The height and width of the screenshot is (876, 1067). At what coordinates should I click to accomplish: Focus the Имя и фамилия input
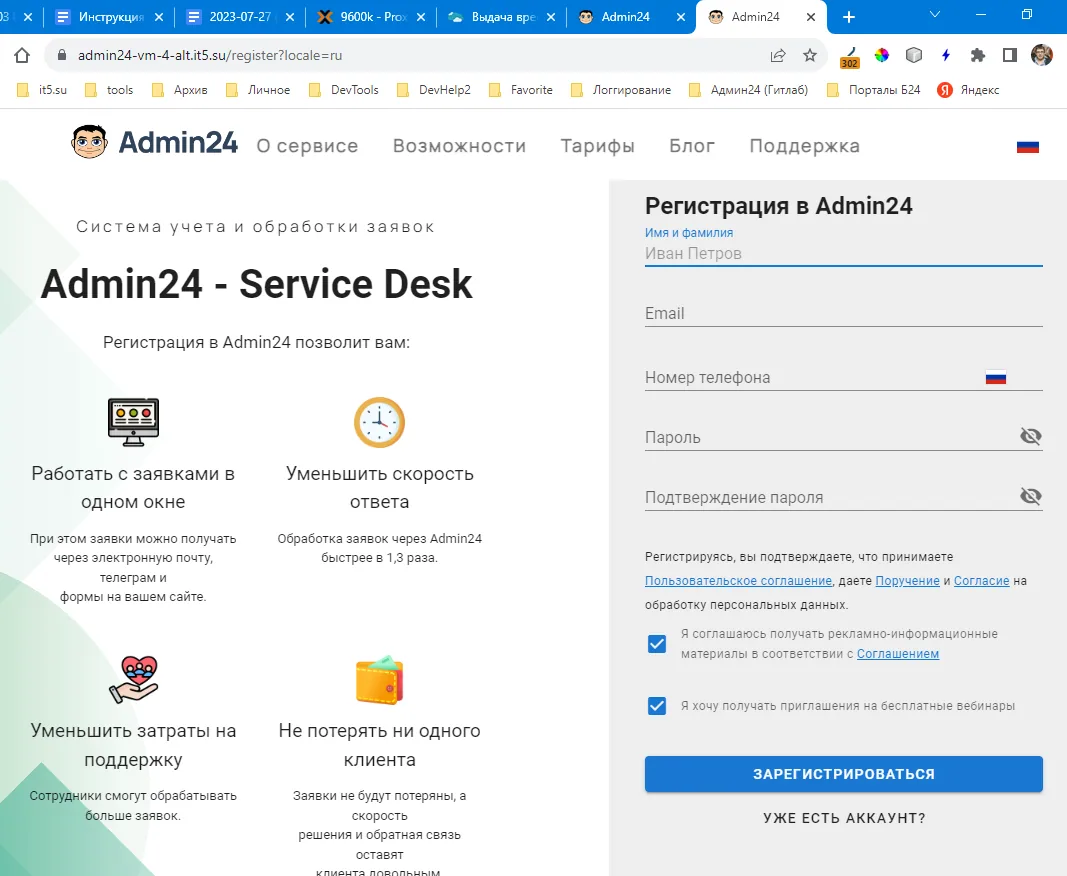pyautogui.click(x=844, y=253)
